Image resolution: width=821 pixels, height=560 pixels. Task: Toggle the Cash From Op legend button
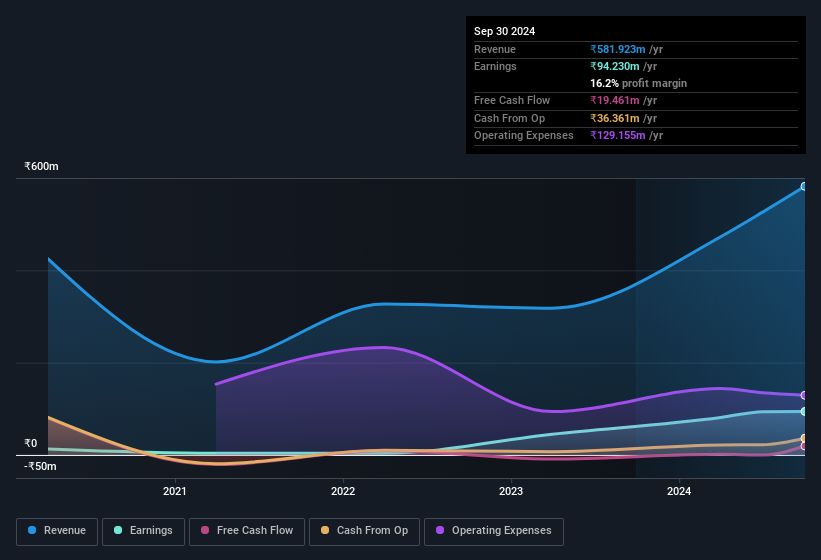[x=364, y=531]
